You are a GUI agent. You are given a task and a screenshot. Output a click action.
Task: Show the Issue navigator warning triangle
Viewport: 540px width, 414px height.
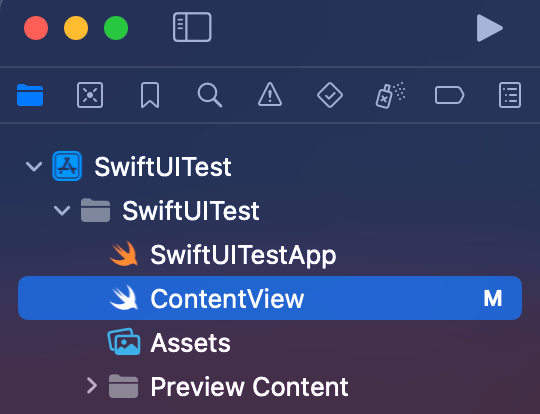pyautogui.click(x=270, y=94)
